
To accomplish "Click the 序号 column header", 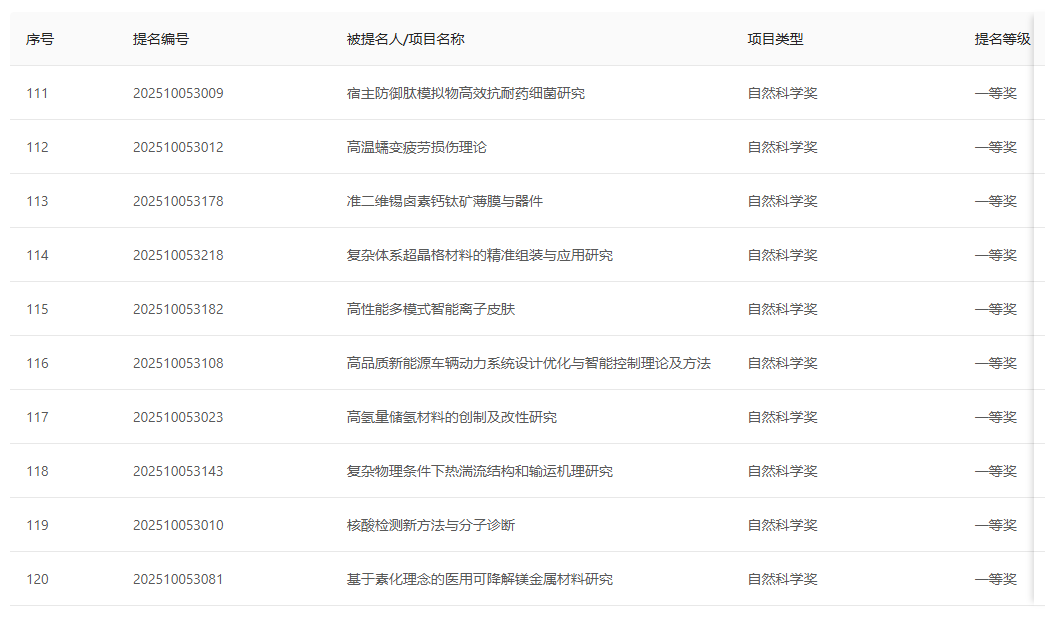I will [x=36, y=40].
